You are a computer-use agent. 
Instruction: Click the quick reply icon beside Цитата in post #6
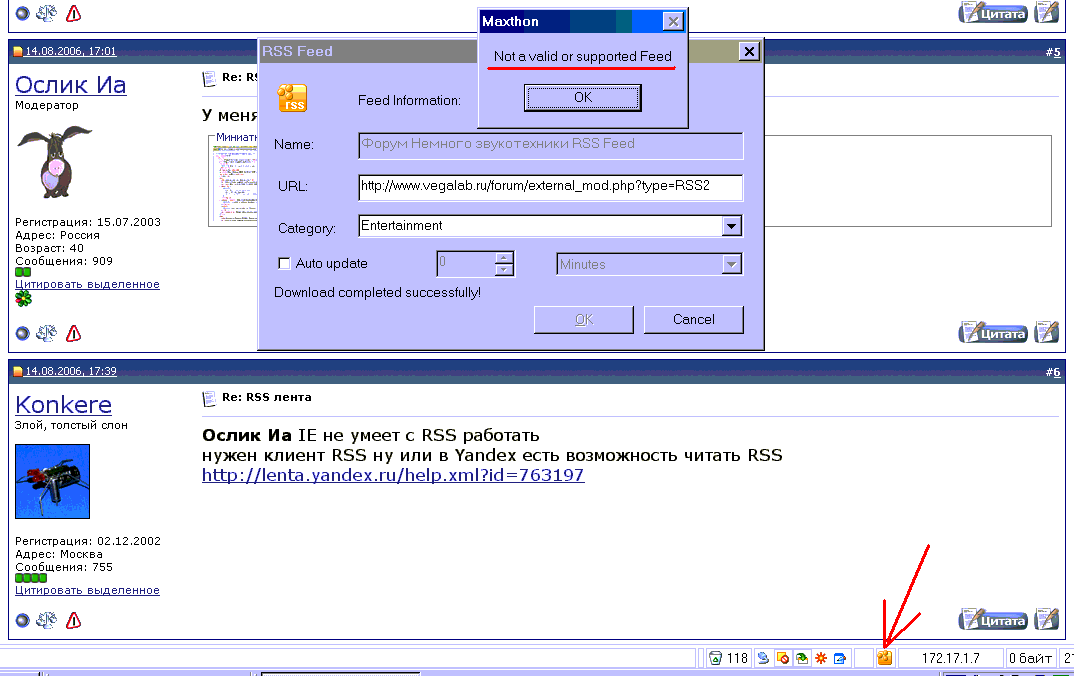1047,619
